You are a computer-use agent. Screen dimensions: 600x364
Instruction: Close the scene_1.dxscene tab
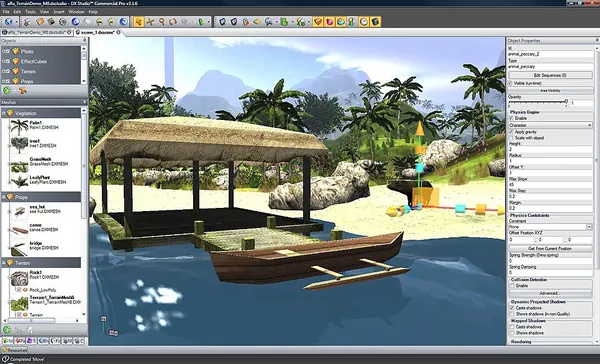click(x=119, y=32)
